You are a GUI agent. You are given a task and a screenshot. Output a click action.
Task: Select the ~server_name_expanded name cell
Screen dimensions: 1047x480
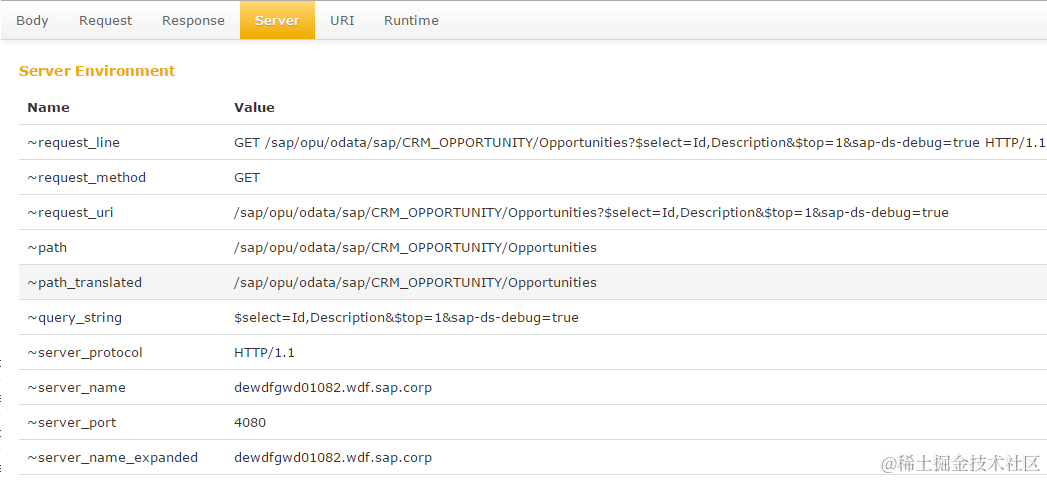click(x=112, y=458)
